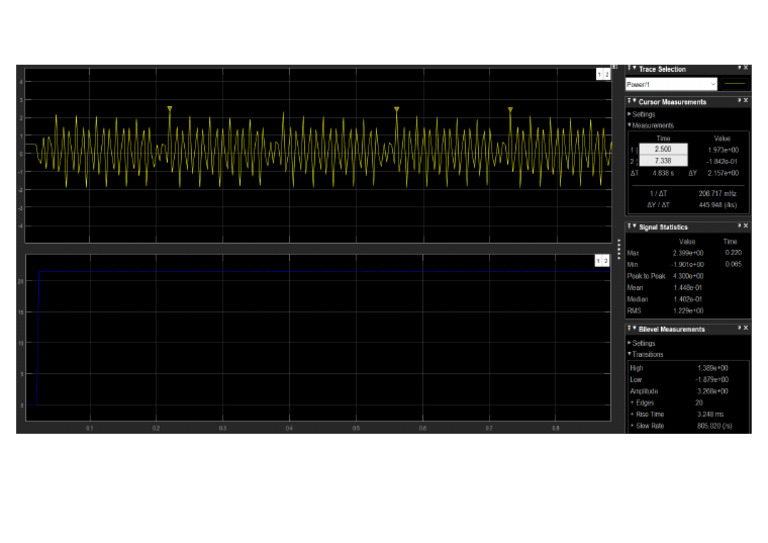Collapse the Measurements section in Cursor Measurements
768x543 pixels.
[x=629, y=125]
